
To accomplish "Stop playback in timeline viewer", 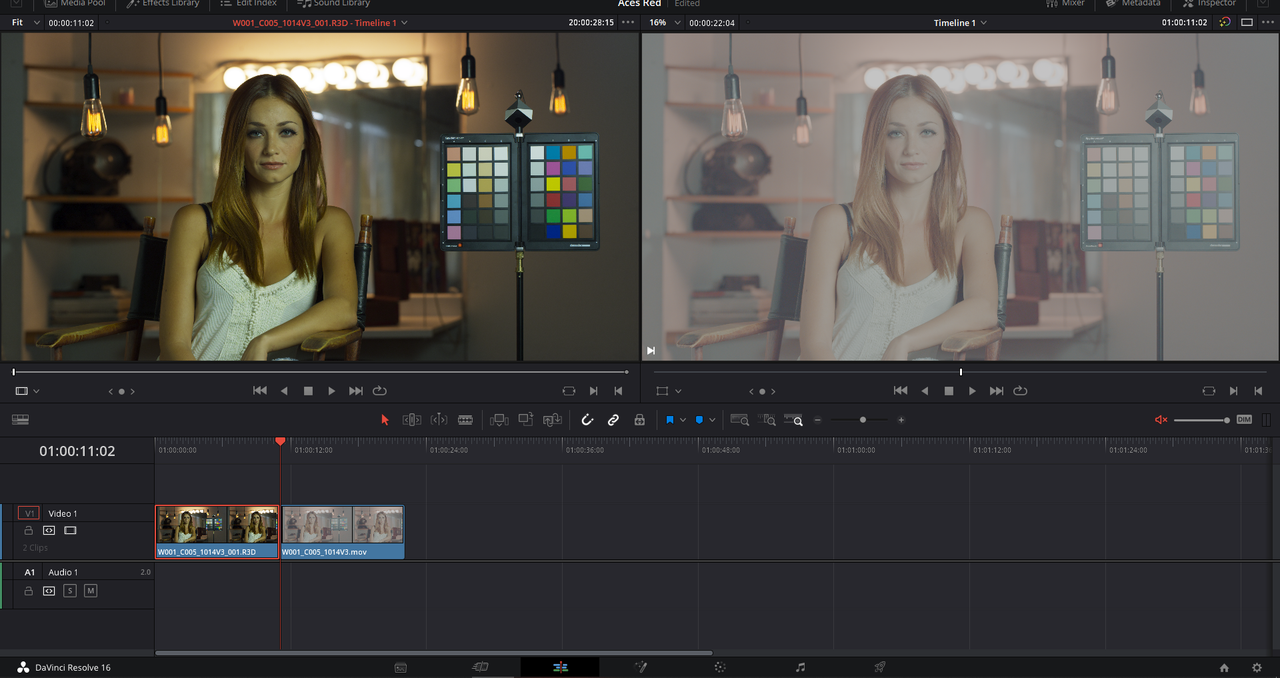I will click(x=948, y=391).
